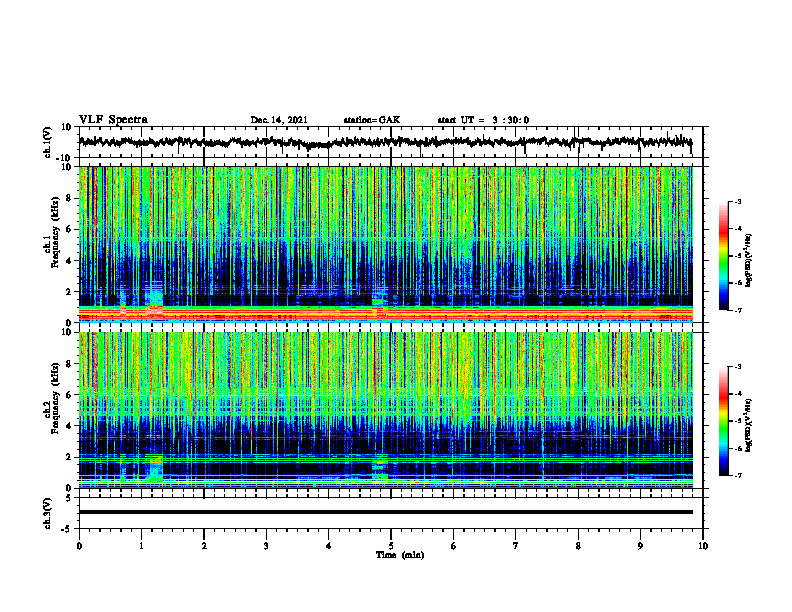Click ch.2 colorbar label '-3'
792x612 pixels.
point(738,367)
